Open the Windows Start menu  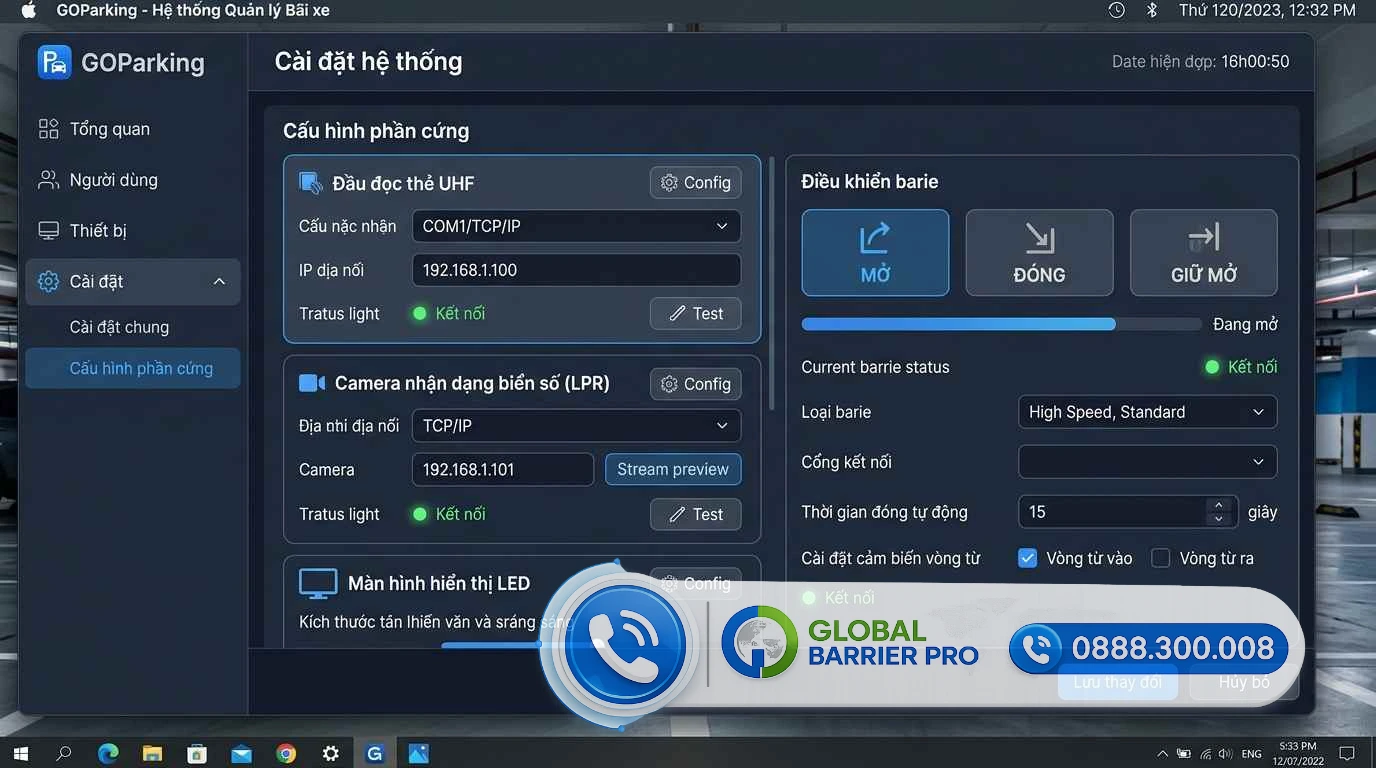click(19, 753)
